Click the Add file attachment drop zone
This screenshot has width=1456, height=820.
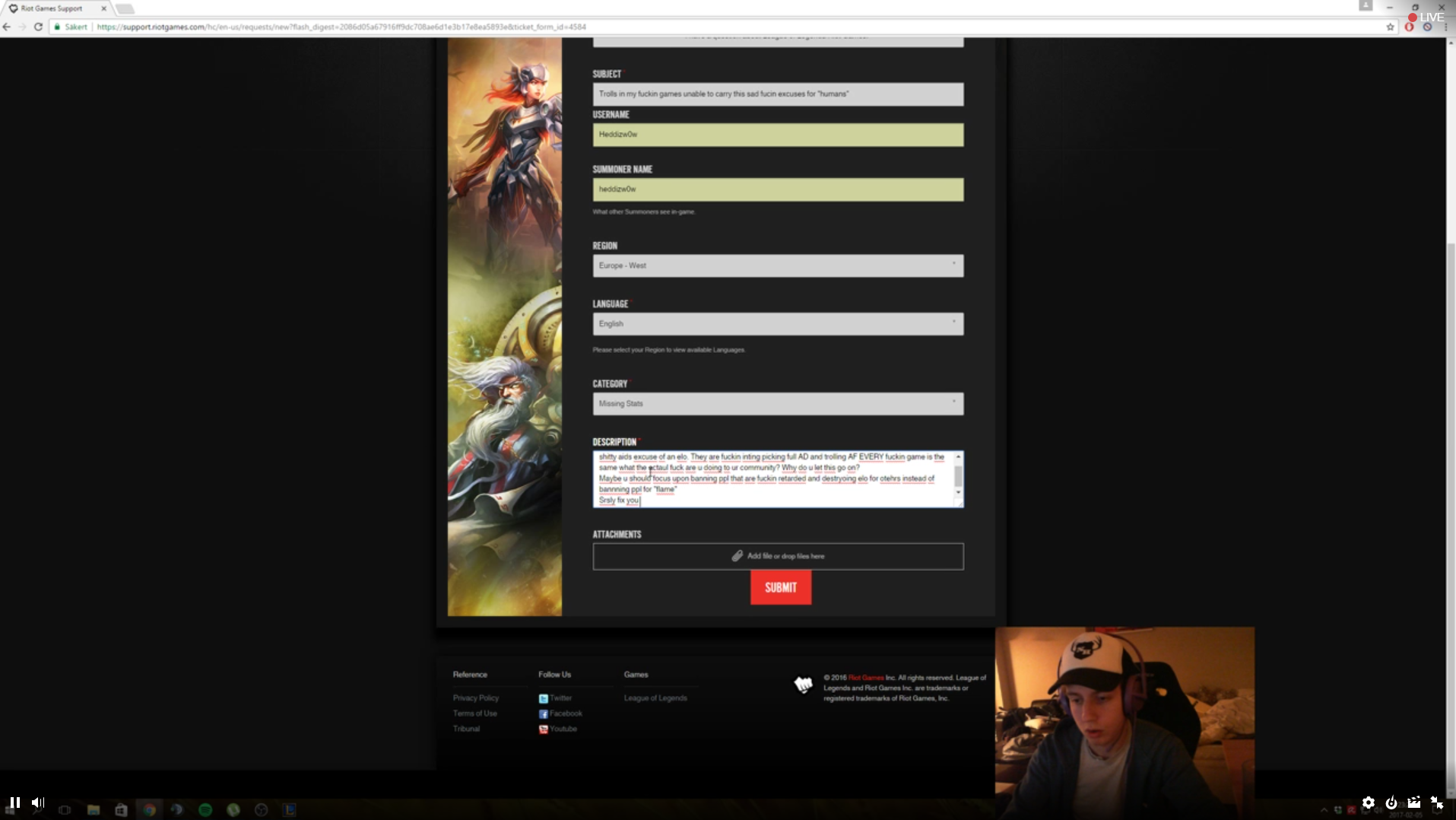[x=778, y=556]
